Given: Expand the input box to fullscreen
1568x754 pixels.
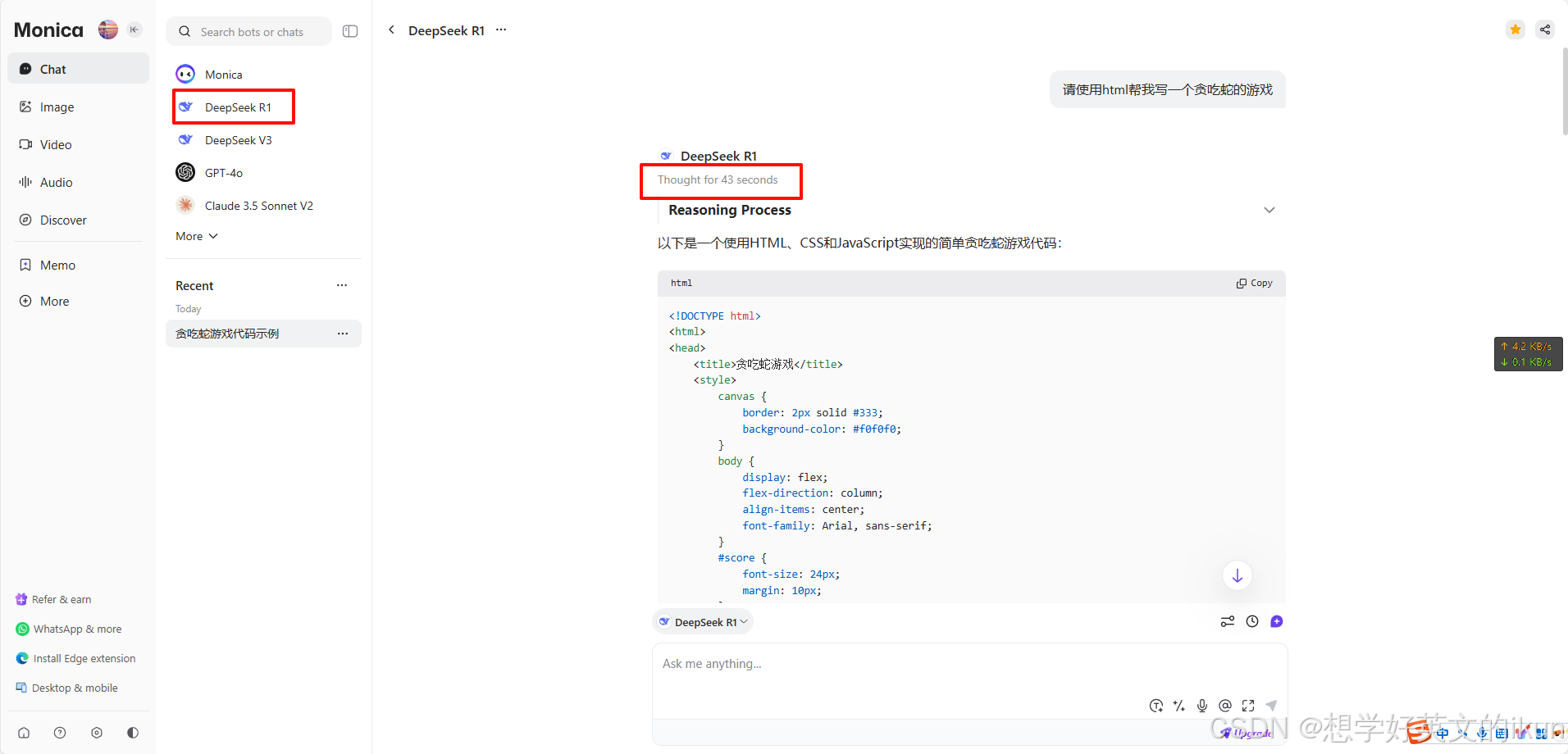Looking at the screenshot, I should [1248, 706].
